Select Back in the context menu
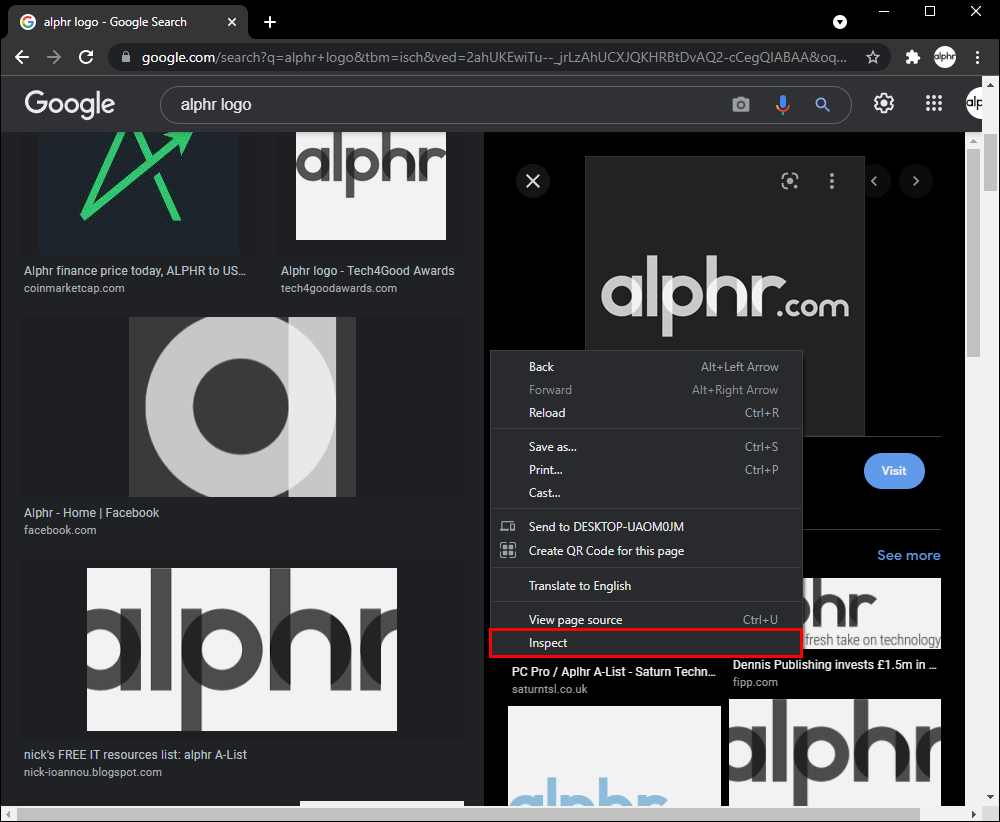Image resolution: width=1000 pixels, height=822 pixels. [x=646, y=367]
